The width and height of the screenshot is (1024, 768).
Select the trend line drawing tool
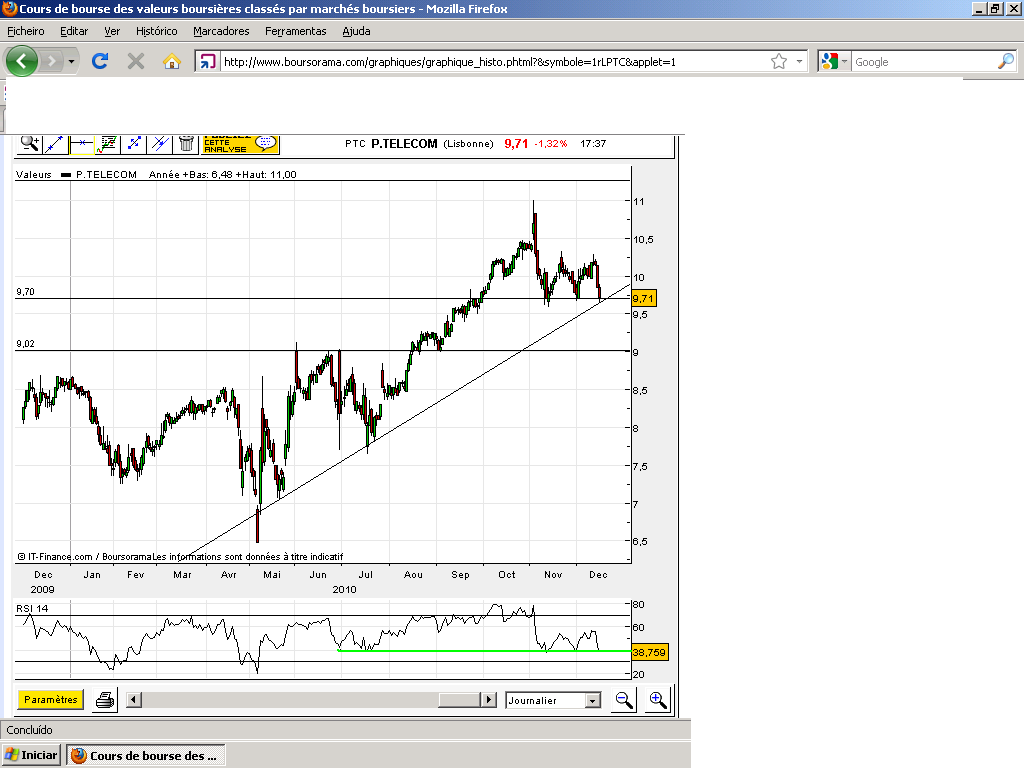(55, 144)
